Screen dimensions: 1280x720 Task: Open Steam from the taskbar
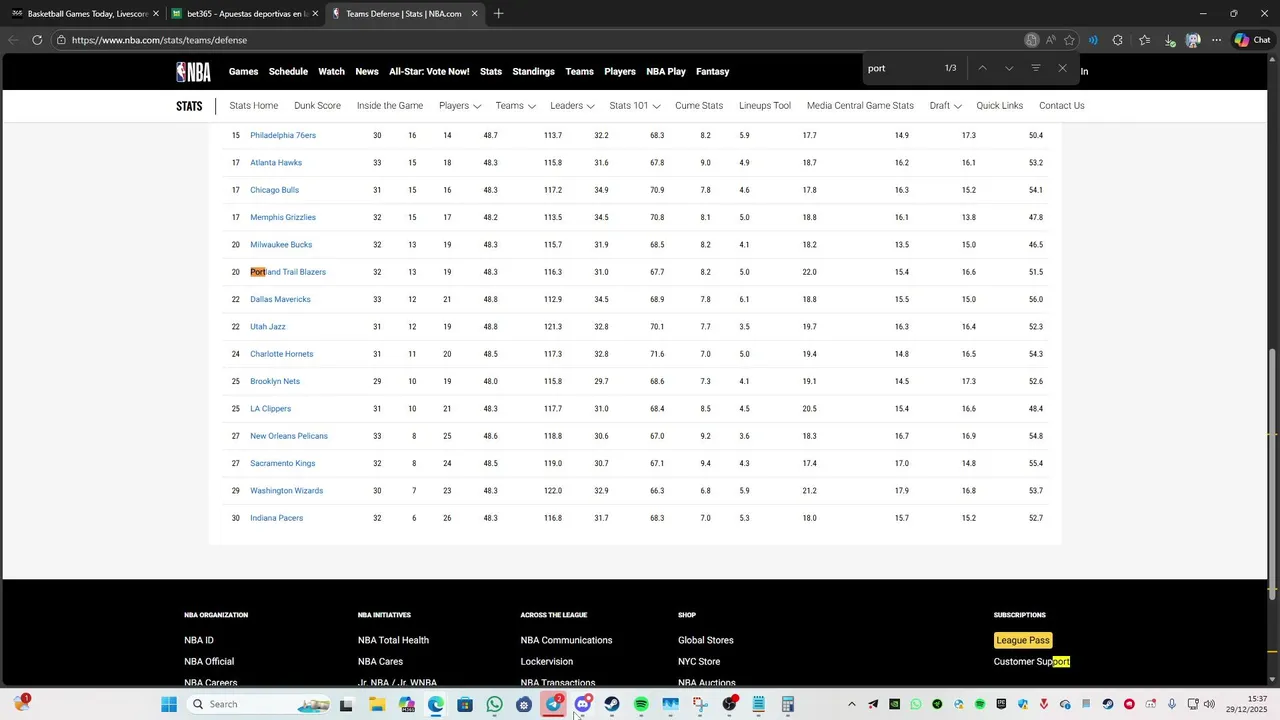[x=612, y=704]
